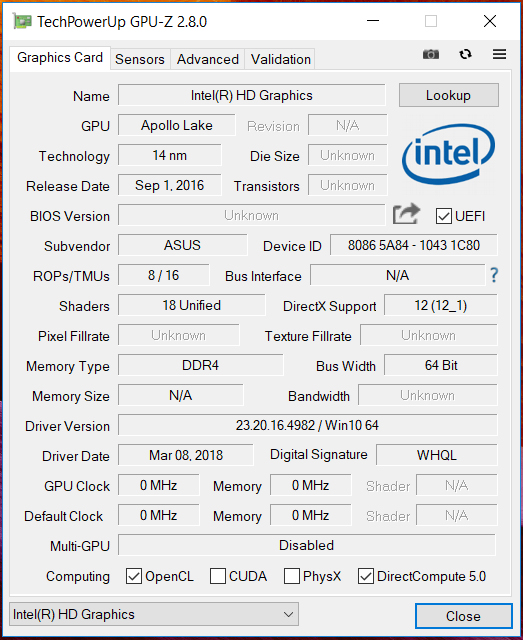
Task: Click the GPU-Z icon in title bar
Action: 22,21
